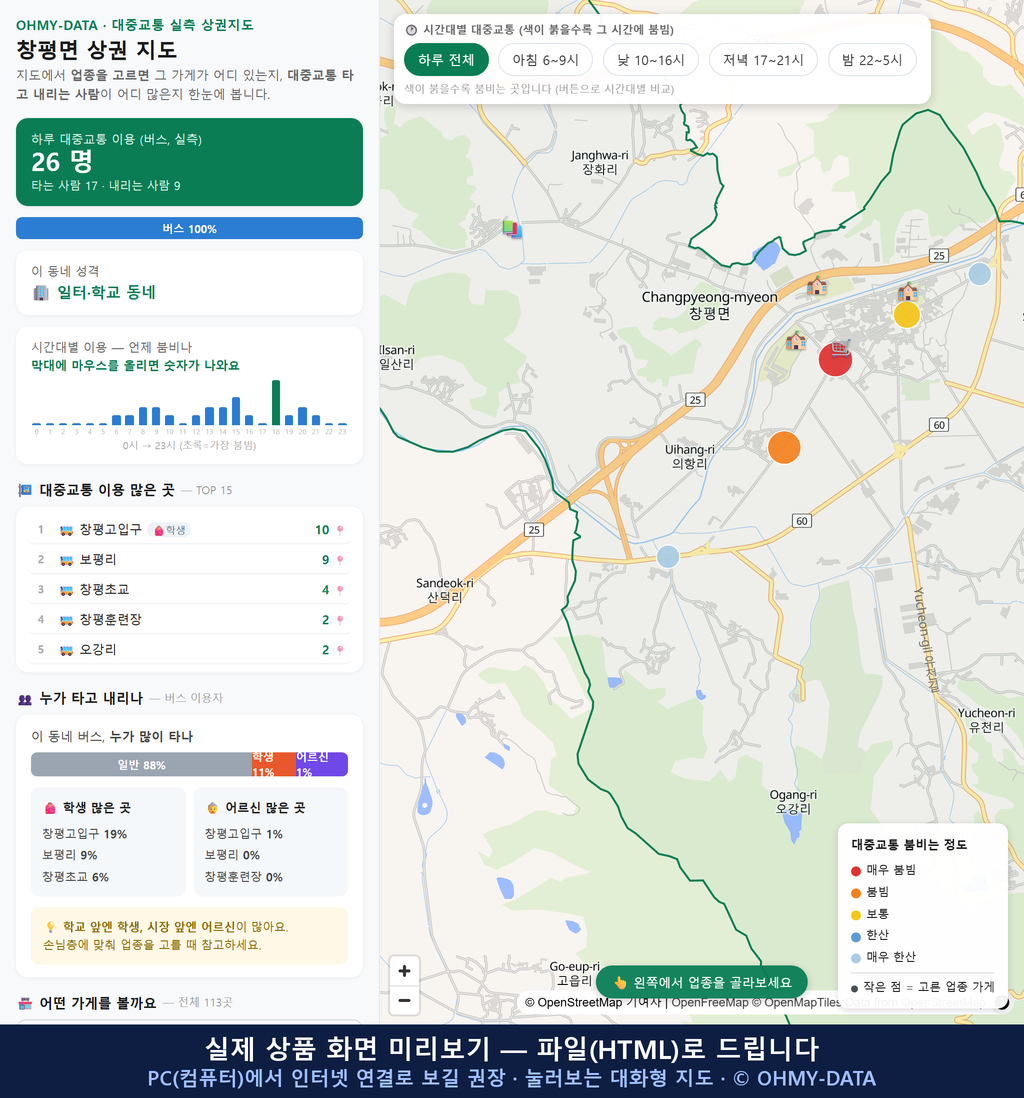Click the shop icon beside 어떤 가게를 볼까
The height and width of the screenshot is (1098, 1024).
pyautogui.click(x=25, y=1003)
